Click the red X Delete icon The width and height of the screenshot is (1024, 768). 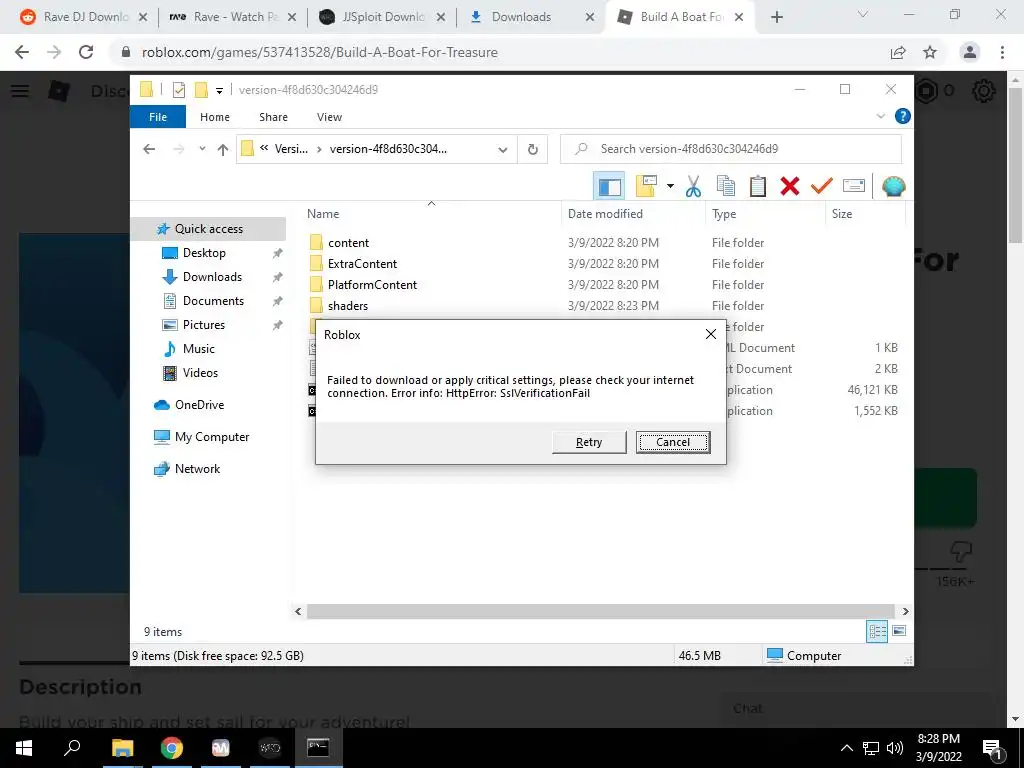click(790, 186)
